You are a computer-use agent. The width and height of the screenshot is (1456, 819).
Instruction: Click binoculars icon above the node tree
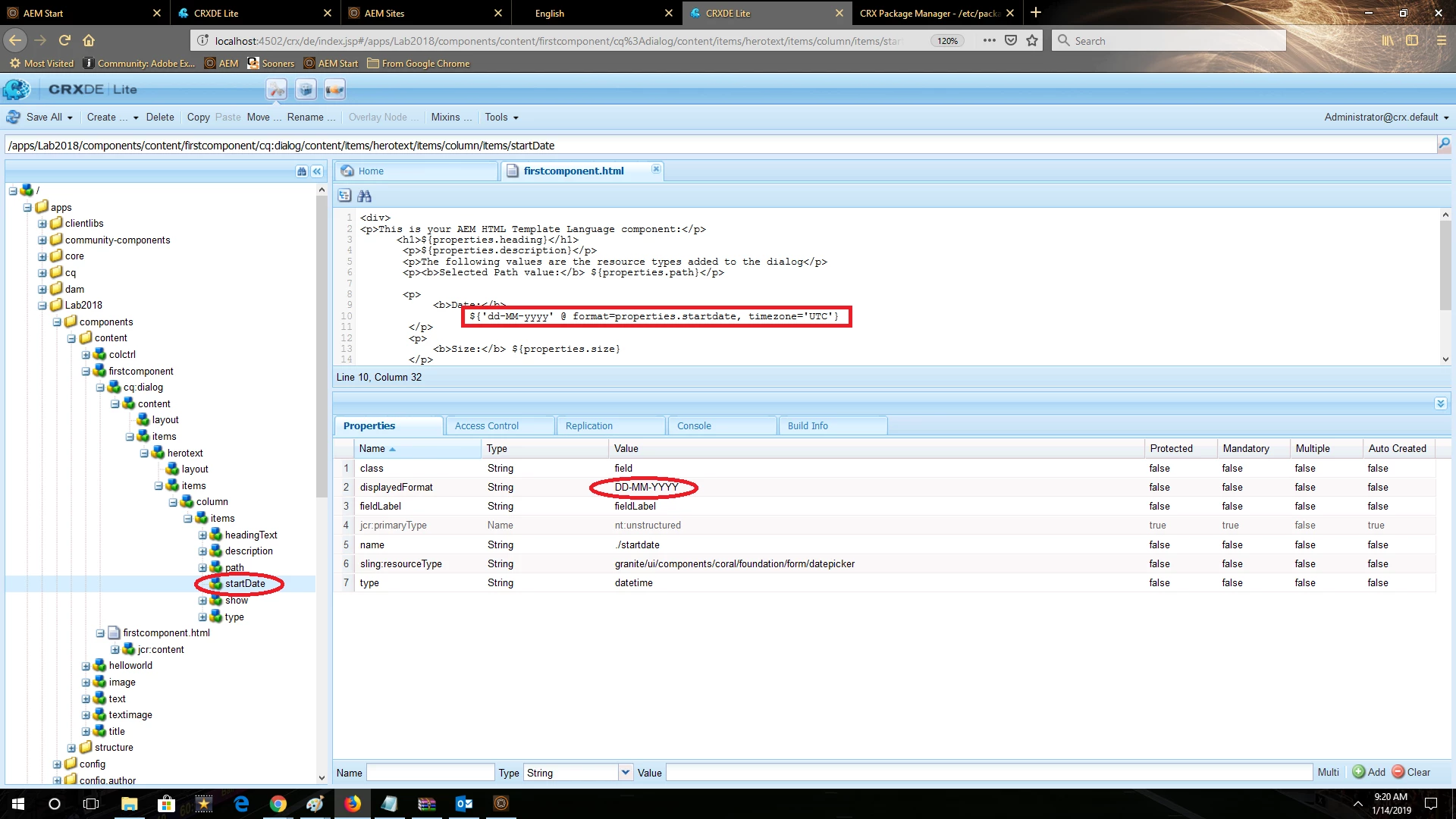301,171
